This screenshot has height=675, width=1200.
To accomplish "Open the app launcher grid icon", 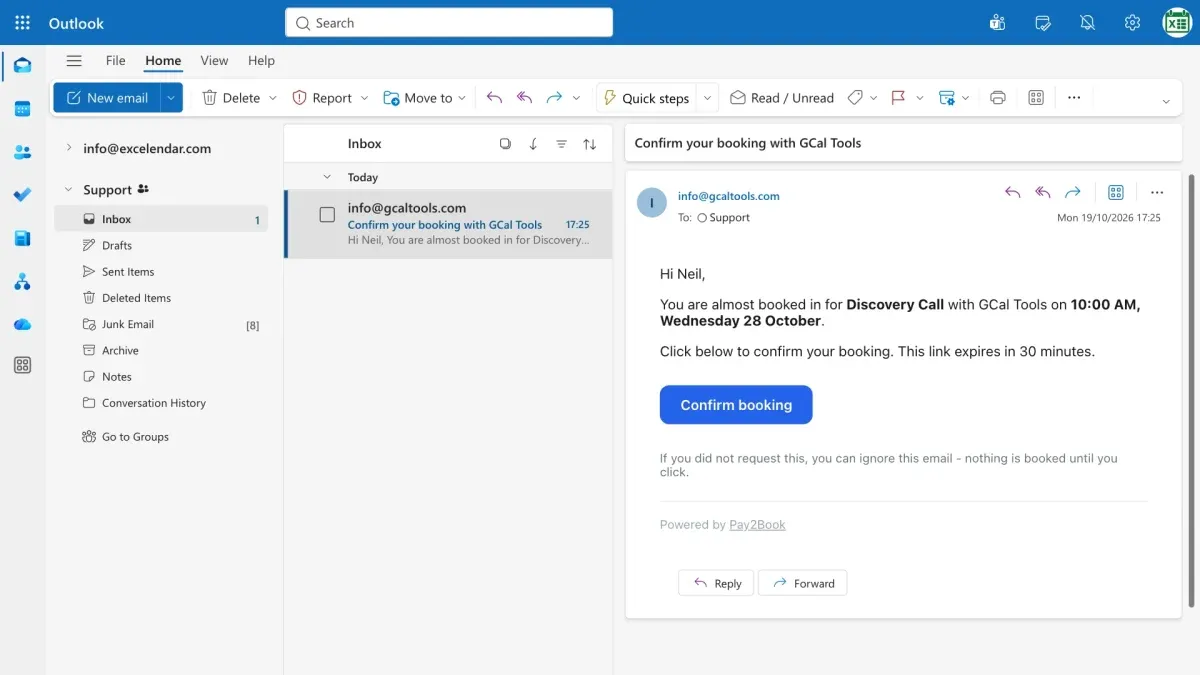I will [22, 23].
